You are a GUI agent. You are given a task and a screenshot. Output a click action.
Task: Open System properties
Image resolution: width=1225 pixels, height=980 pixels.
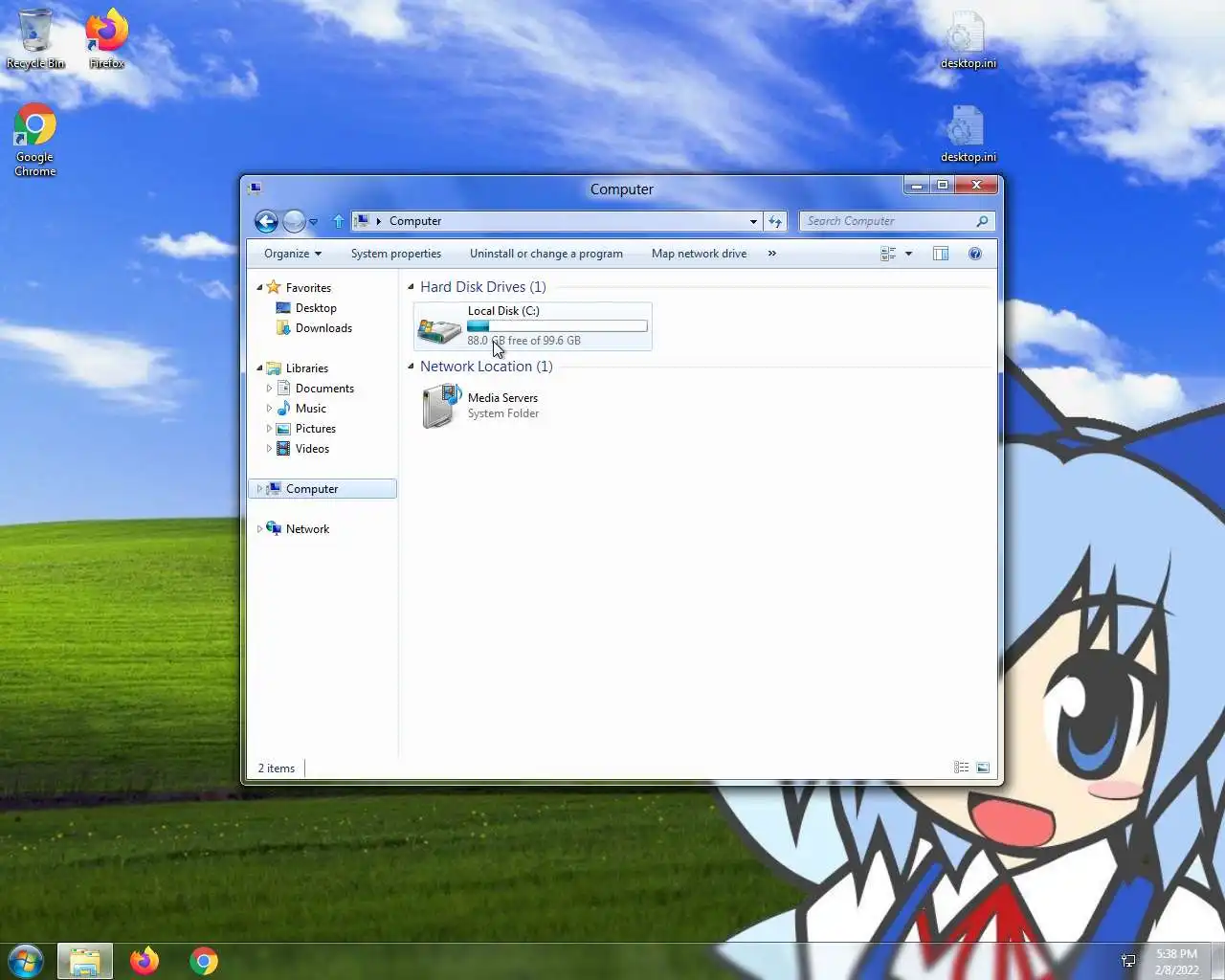396,254
